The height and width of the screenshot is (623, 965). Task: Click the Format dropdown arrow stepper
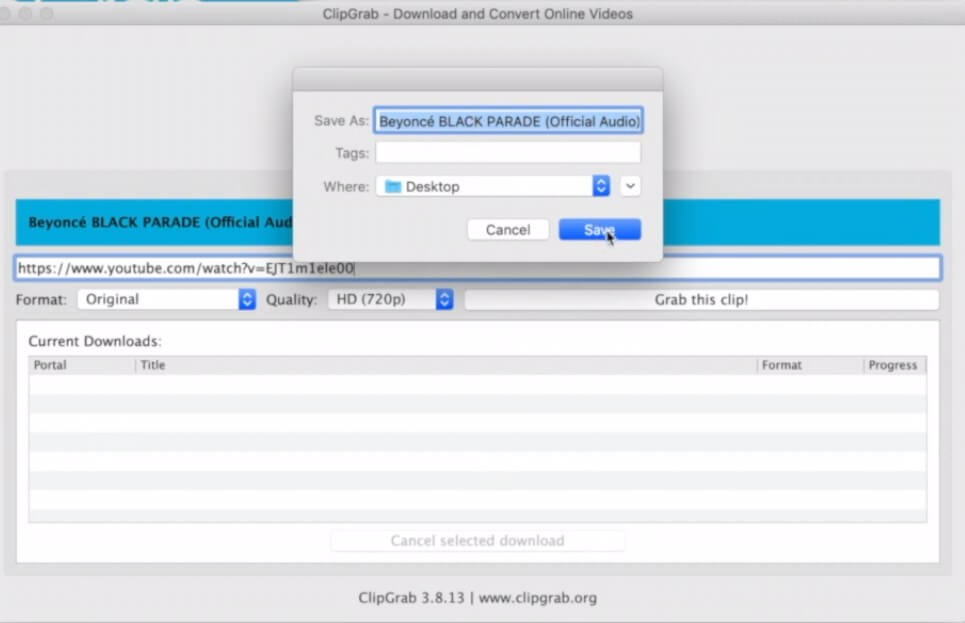[247, 299]
